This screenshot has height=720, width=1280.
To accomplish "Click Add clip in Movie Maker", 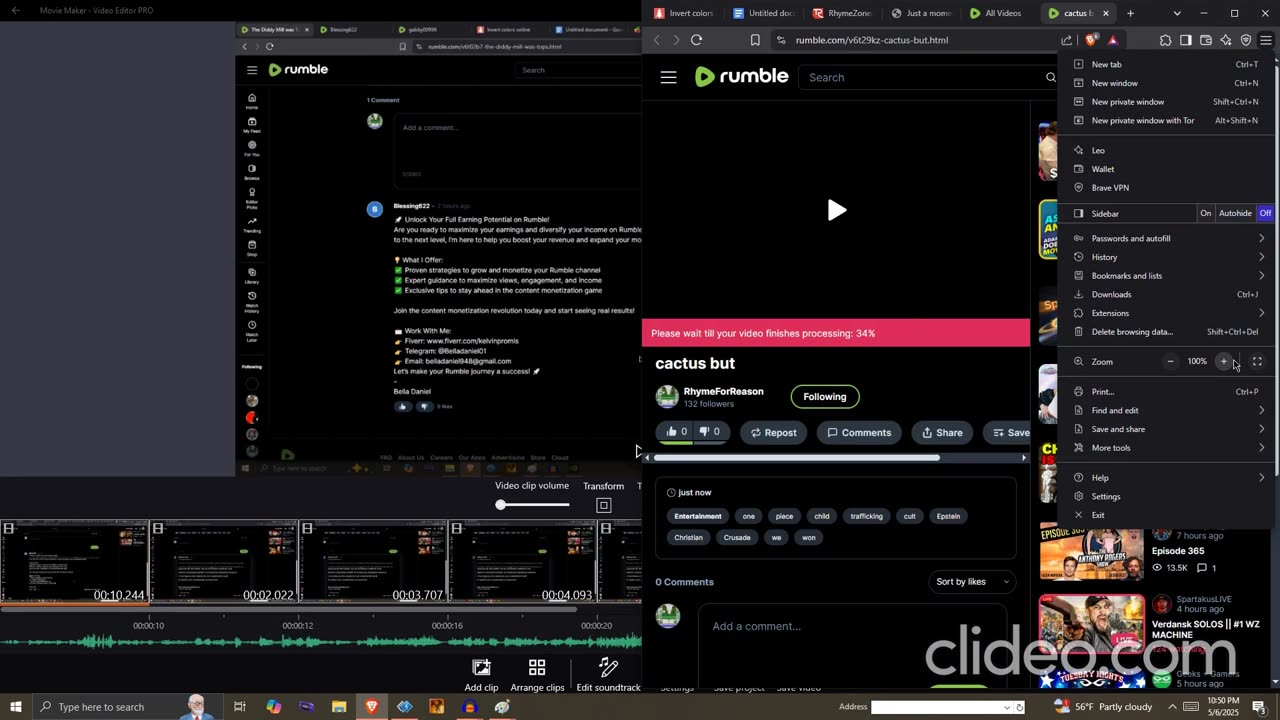I will [x=481, y=675].
